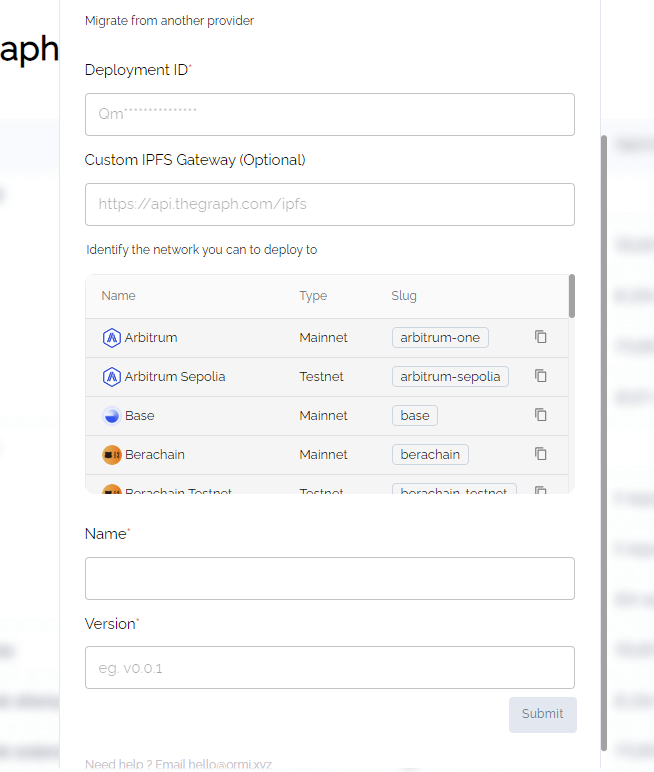Click the Berachain network name
The height and width of the screenshot is (772, 654).
(x=155, y=454)
